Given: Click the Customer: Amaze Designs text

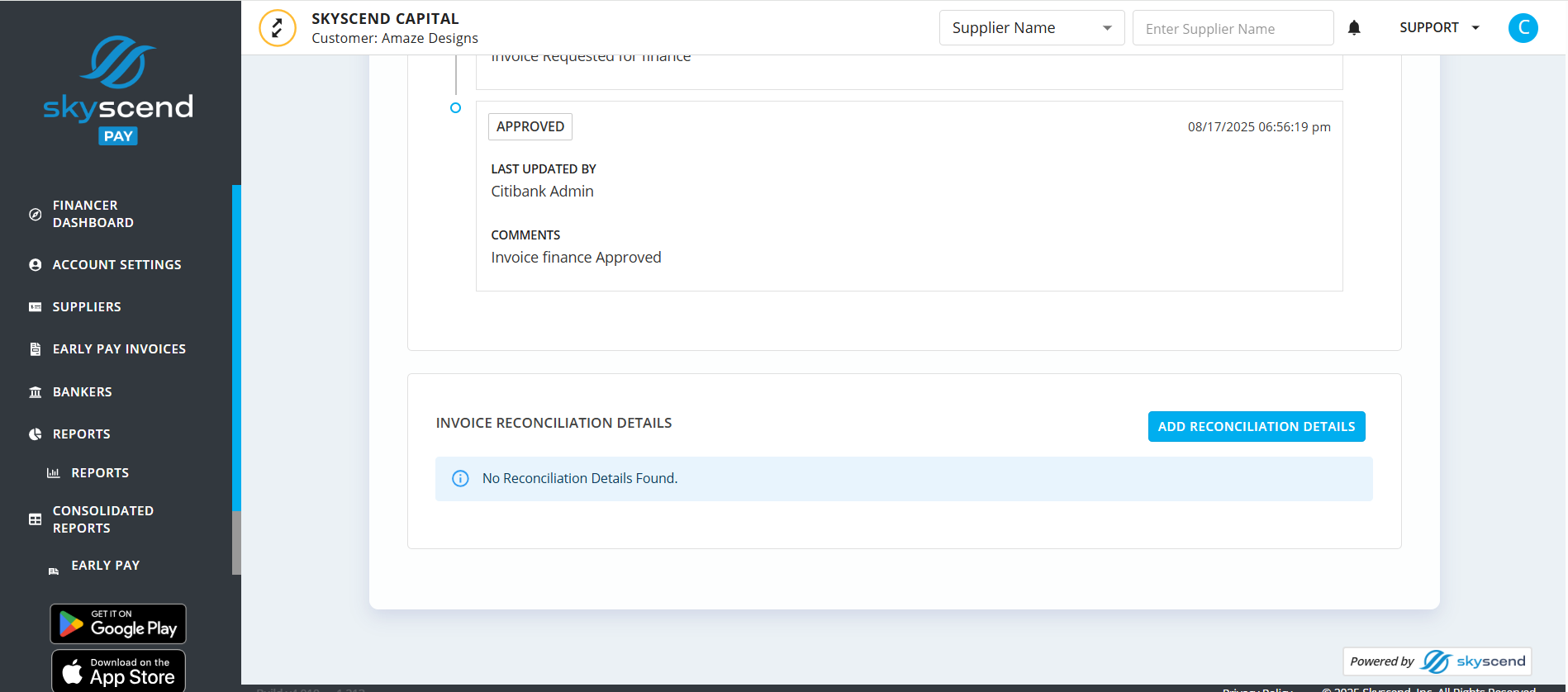Looking at the screenshot, I should point(395,39).
